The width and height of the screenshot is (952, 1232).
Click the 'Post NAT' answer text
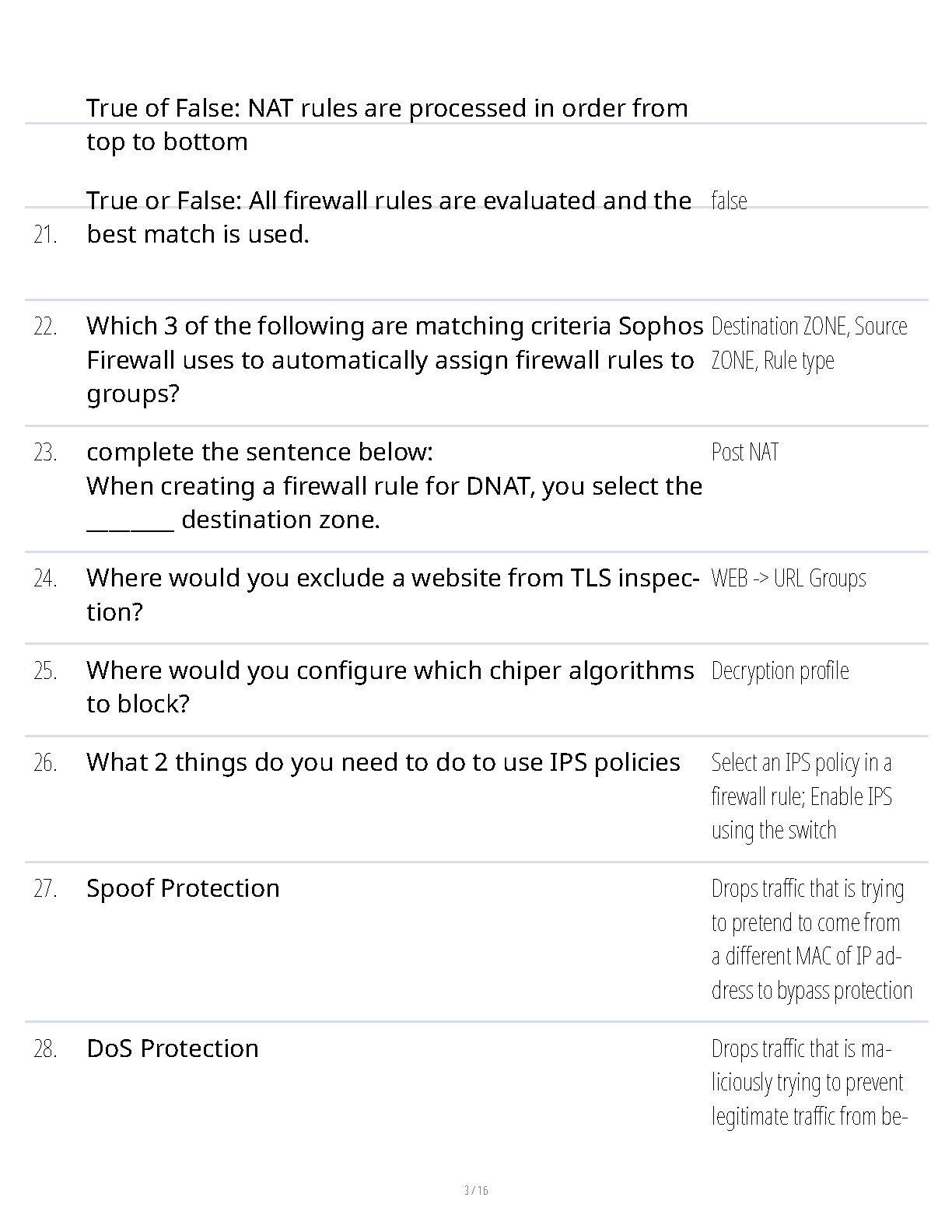pos(744,453)
